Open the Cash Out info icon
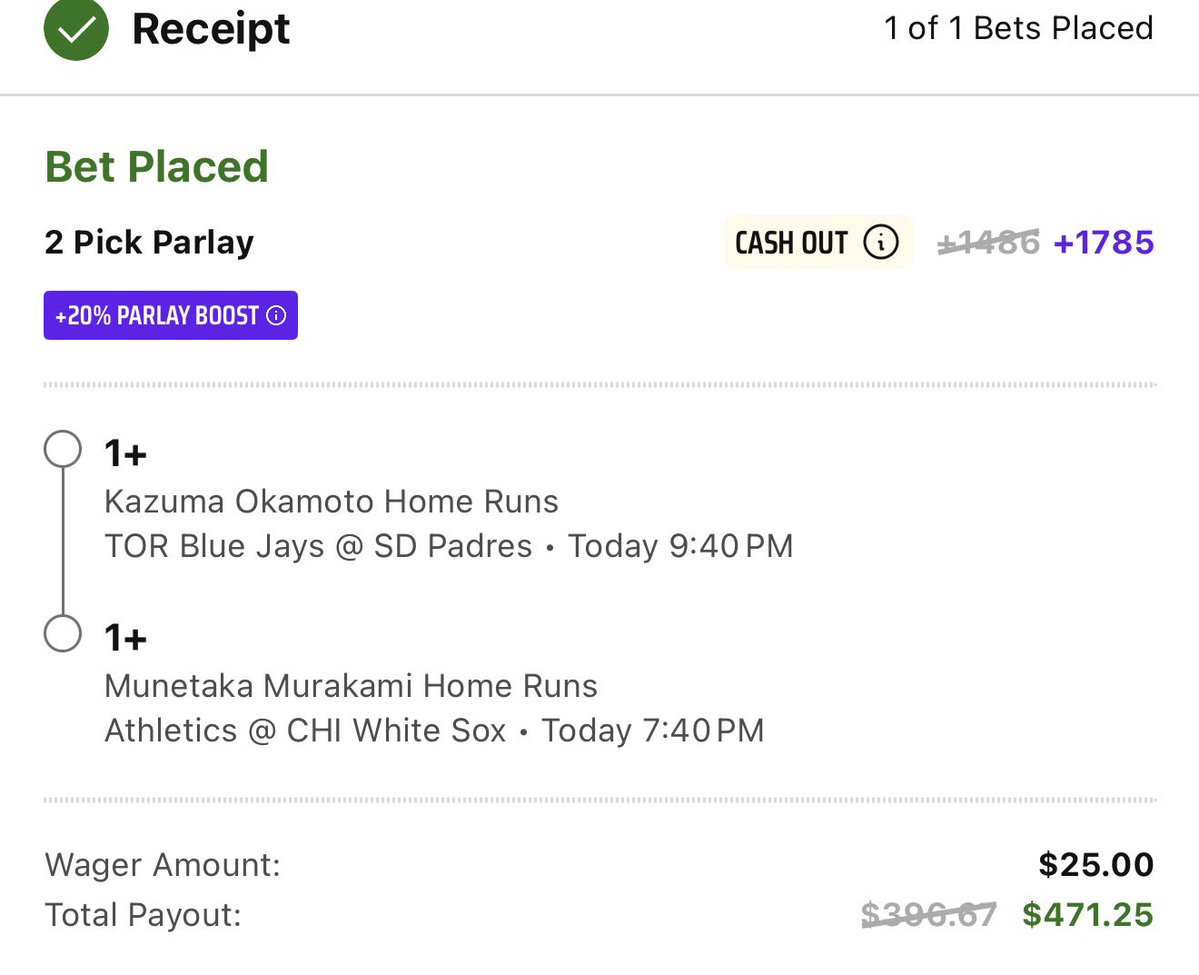This screenshot has height=975, width=1199. point(881,242)
